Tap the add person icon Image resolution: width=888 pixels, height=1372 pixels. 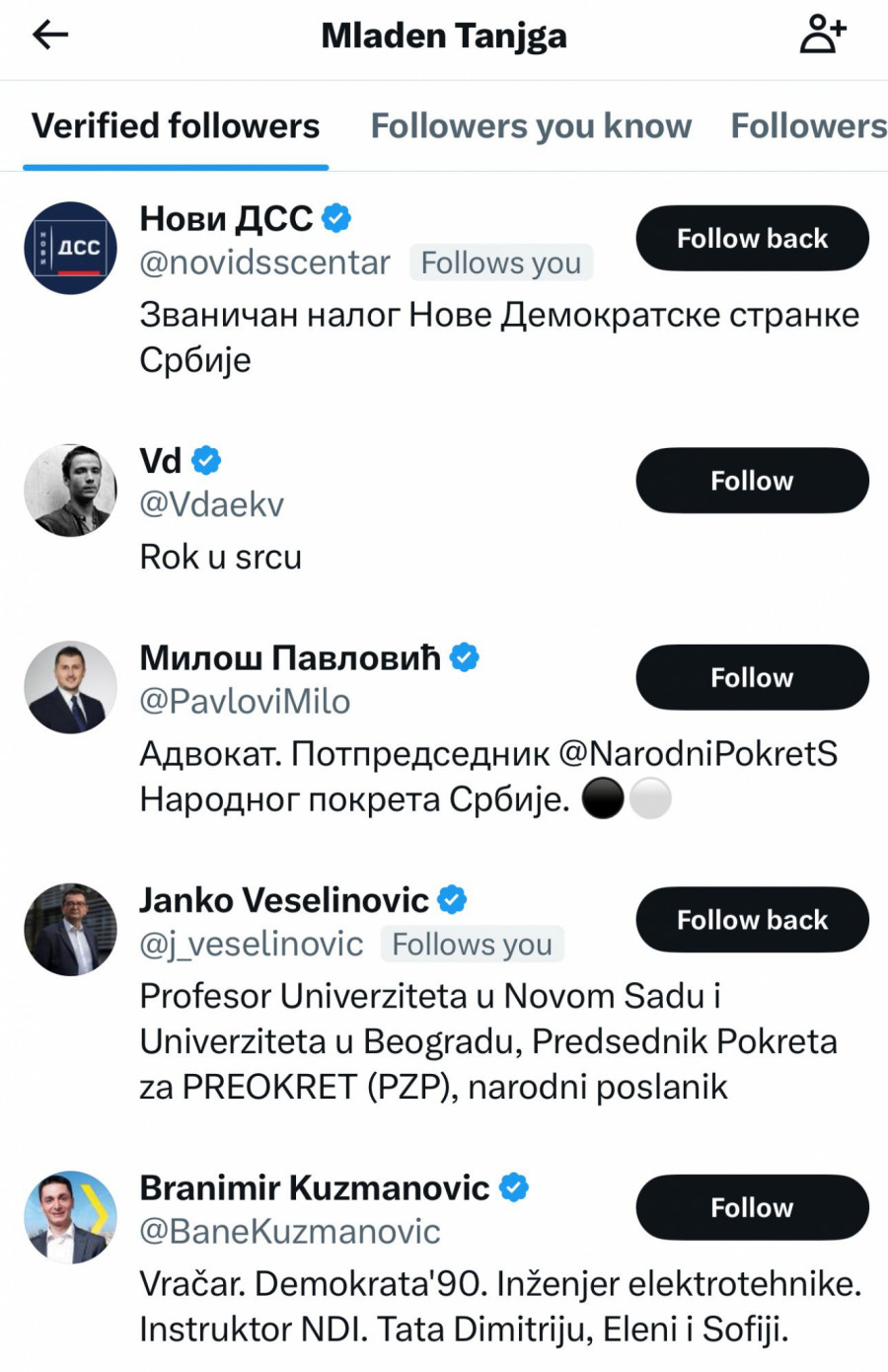tap(822, 35)
